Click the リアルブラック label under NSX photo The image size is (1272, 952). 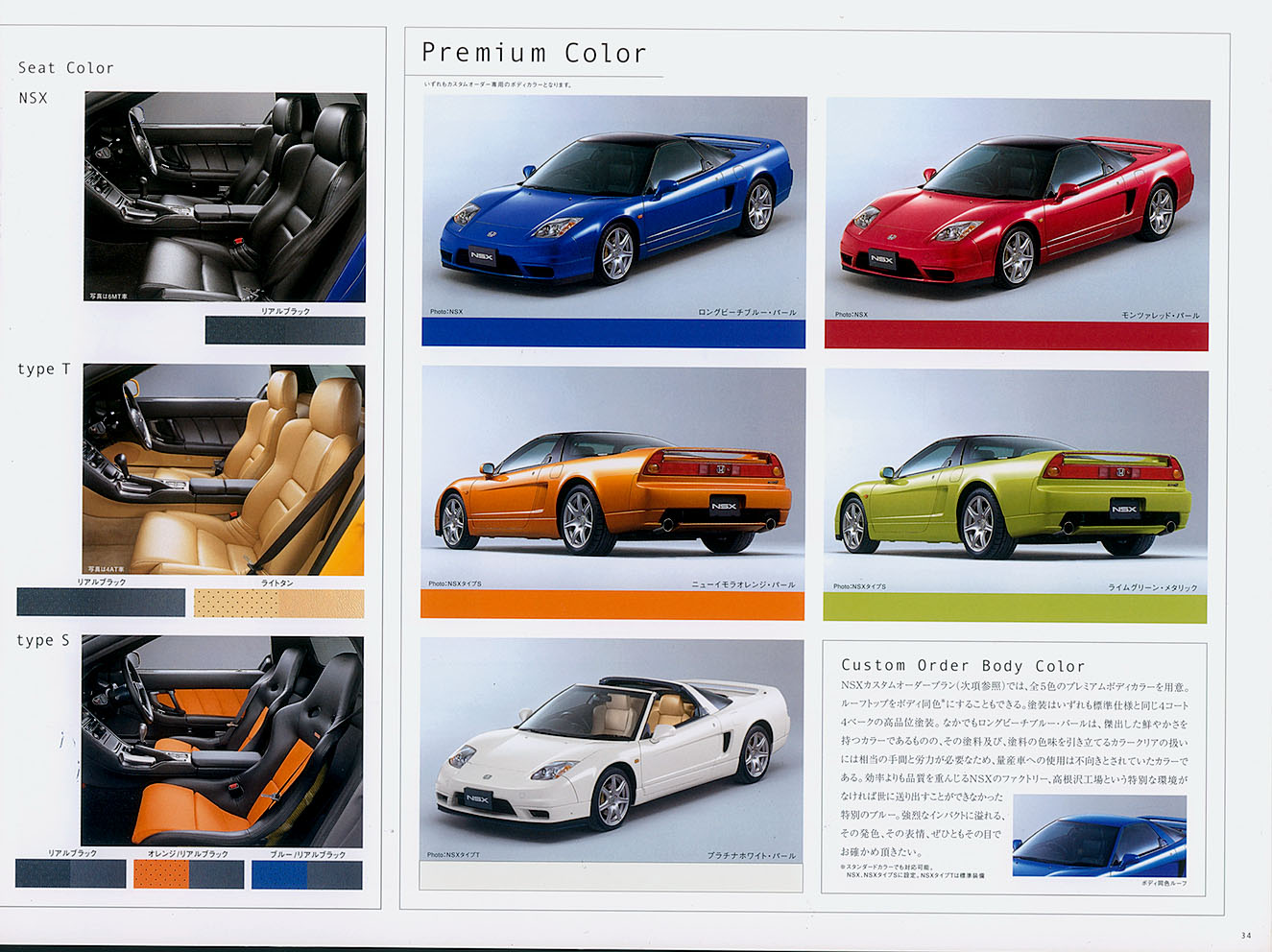285,311
